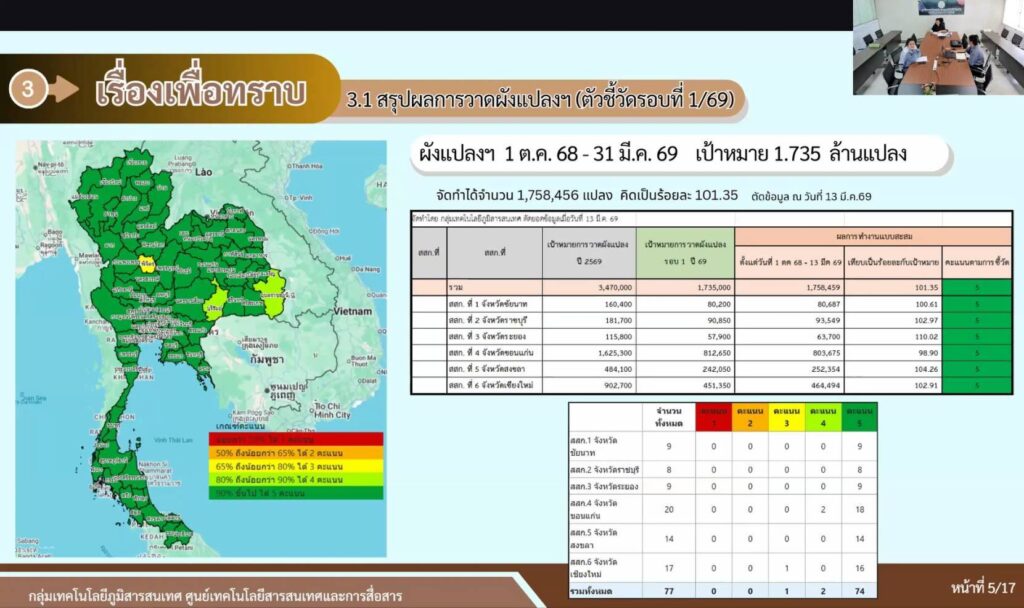Click the yellow score 3 column header

[x=786, y=416]
